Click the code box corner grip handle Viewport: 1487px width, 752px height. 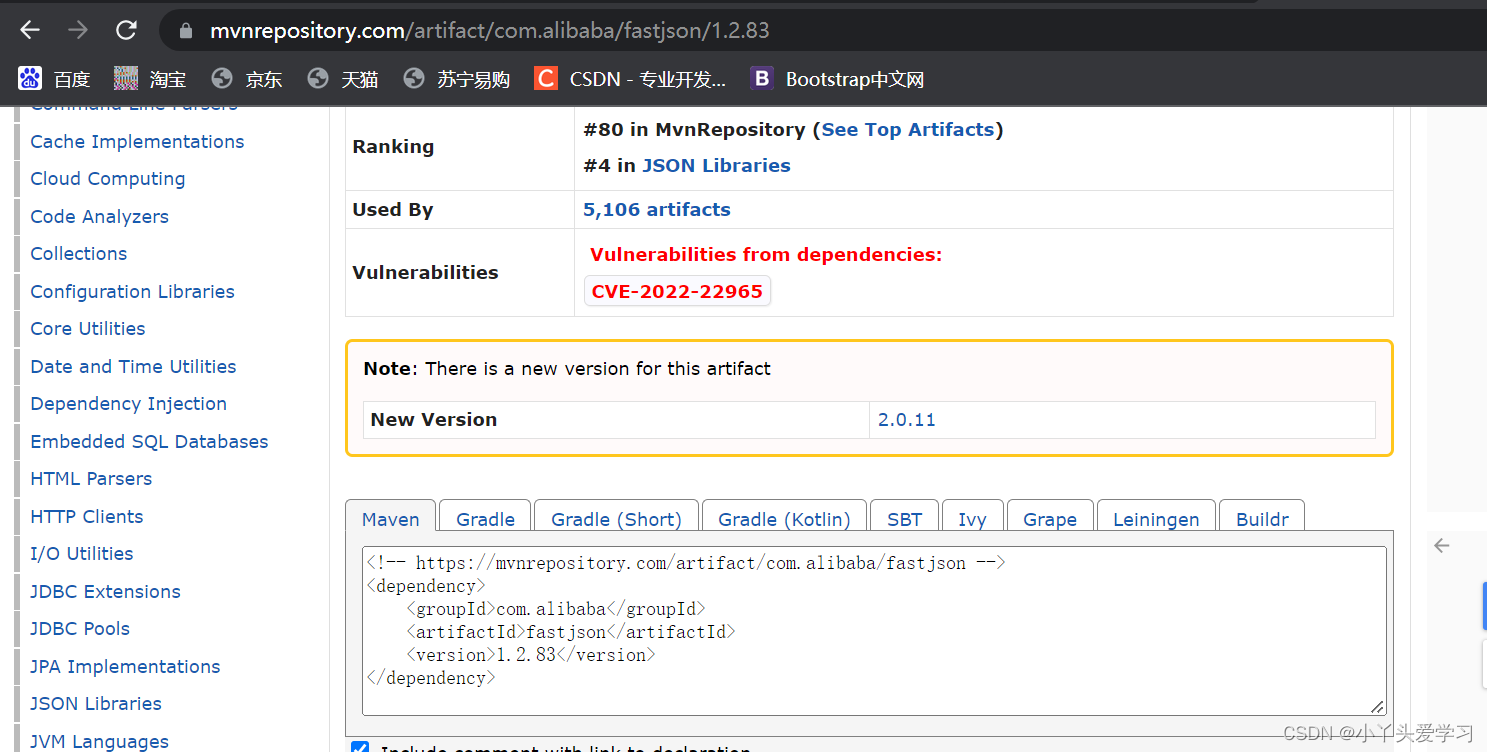[x=1377, y=706]
